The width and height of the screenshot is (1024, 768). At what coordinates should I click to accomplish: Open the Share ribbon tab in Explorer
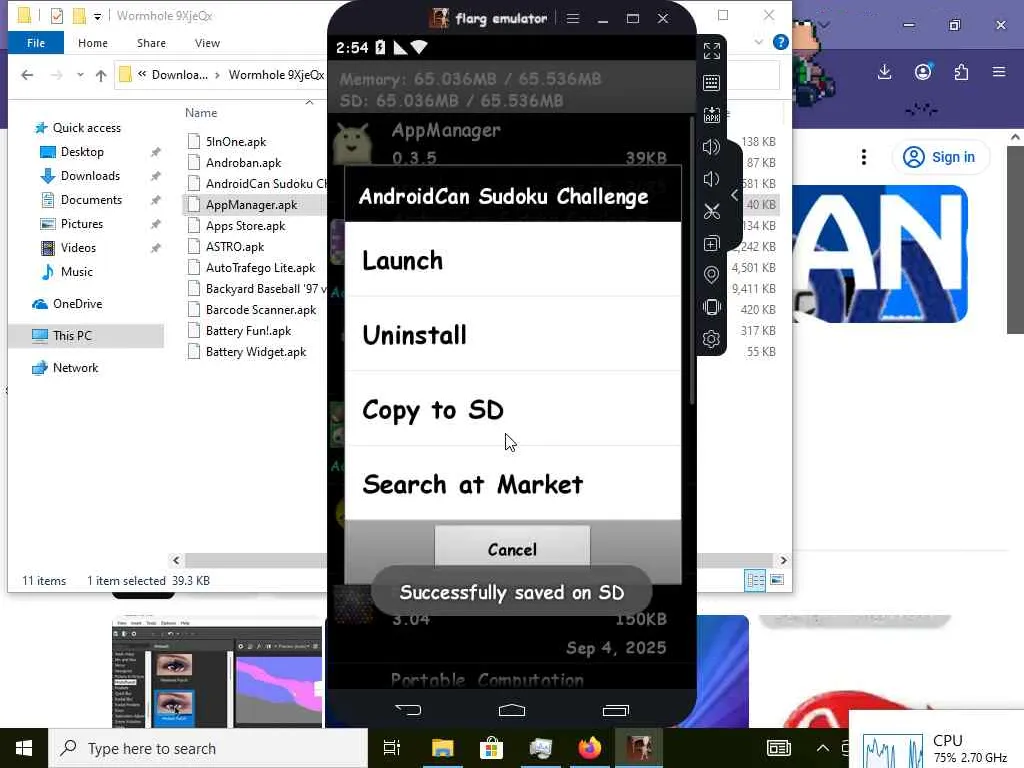[x=152, y=43]
